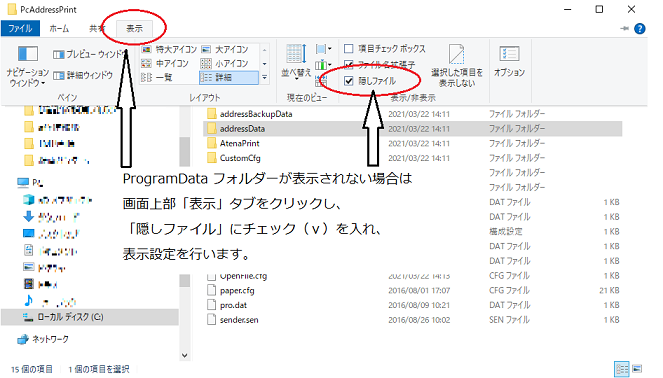Open オプション folder options
This screenshot has width=663, height=378.
pos(510,61)
